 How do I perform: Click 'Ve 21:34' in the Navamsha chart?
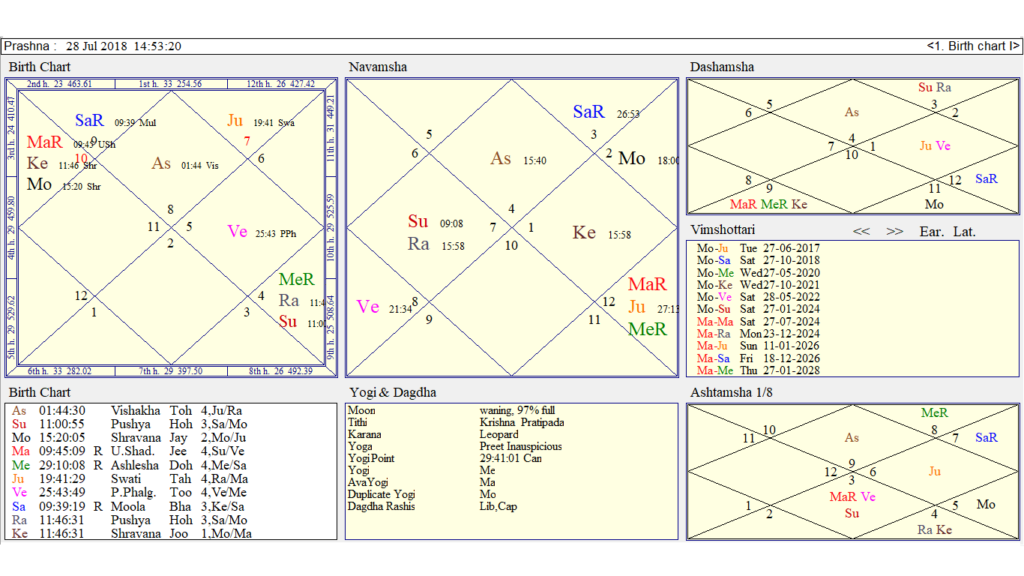pyautogui.click(x=385, y=307)
